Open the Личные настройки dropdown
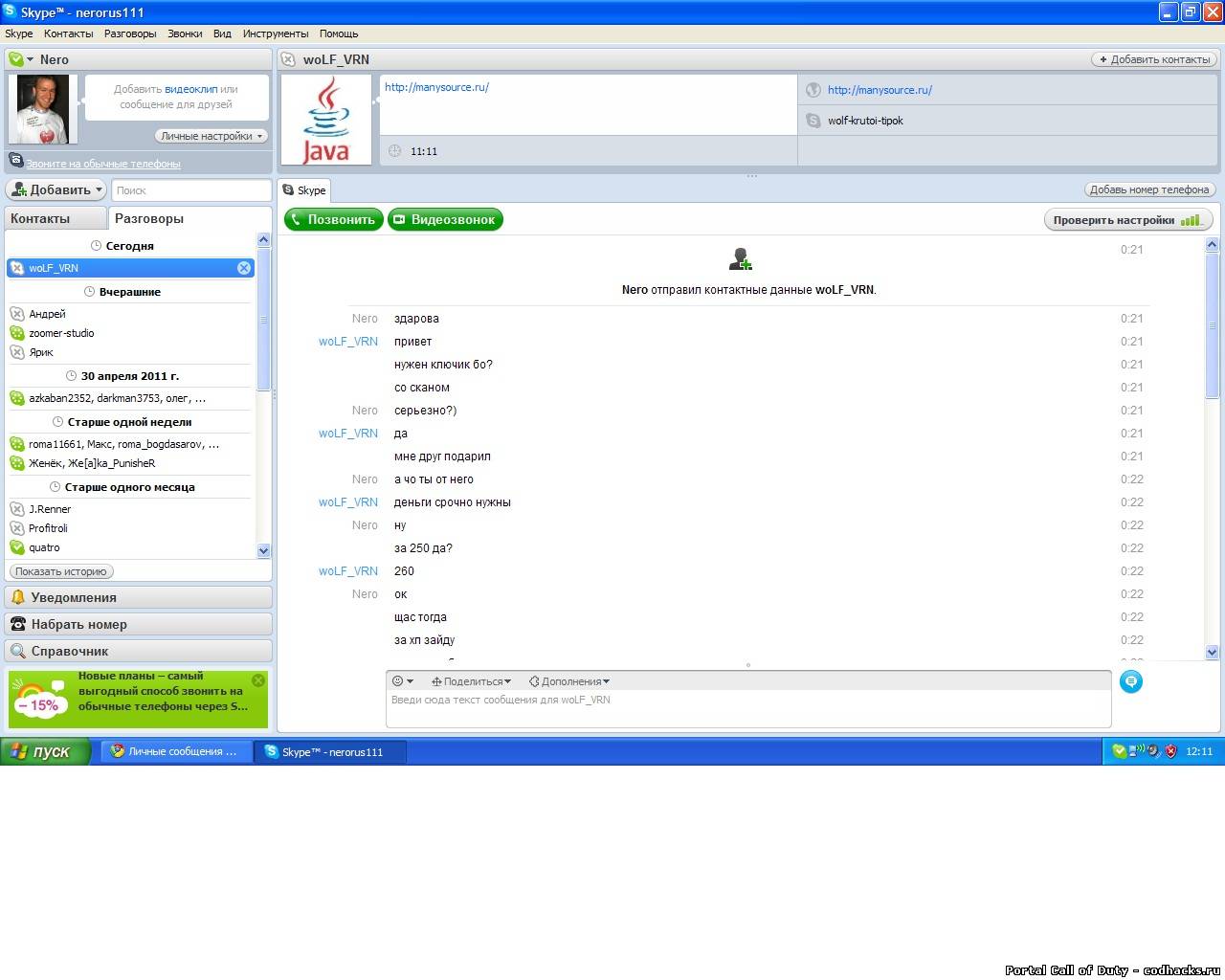 212,136
